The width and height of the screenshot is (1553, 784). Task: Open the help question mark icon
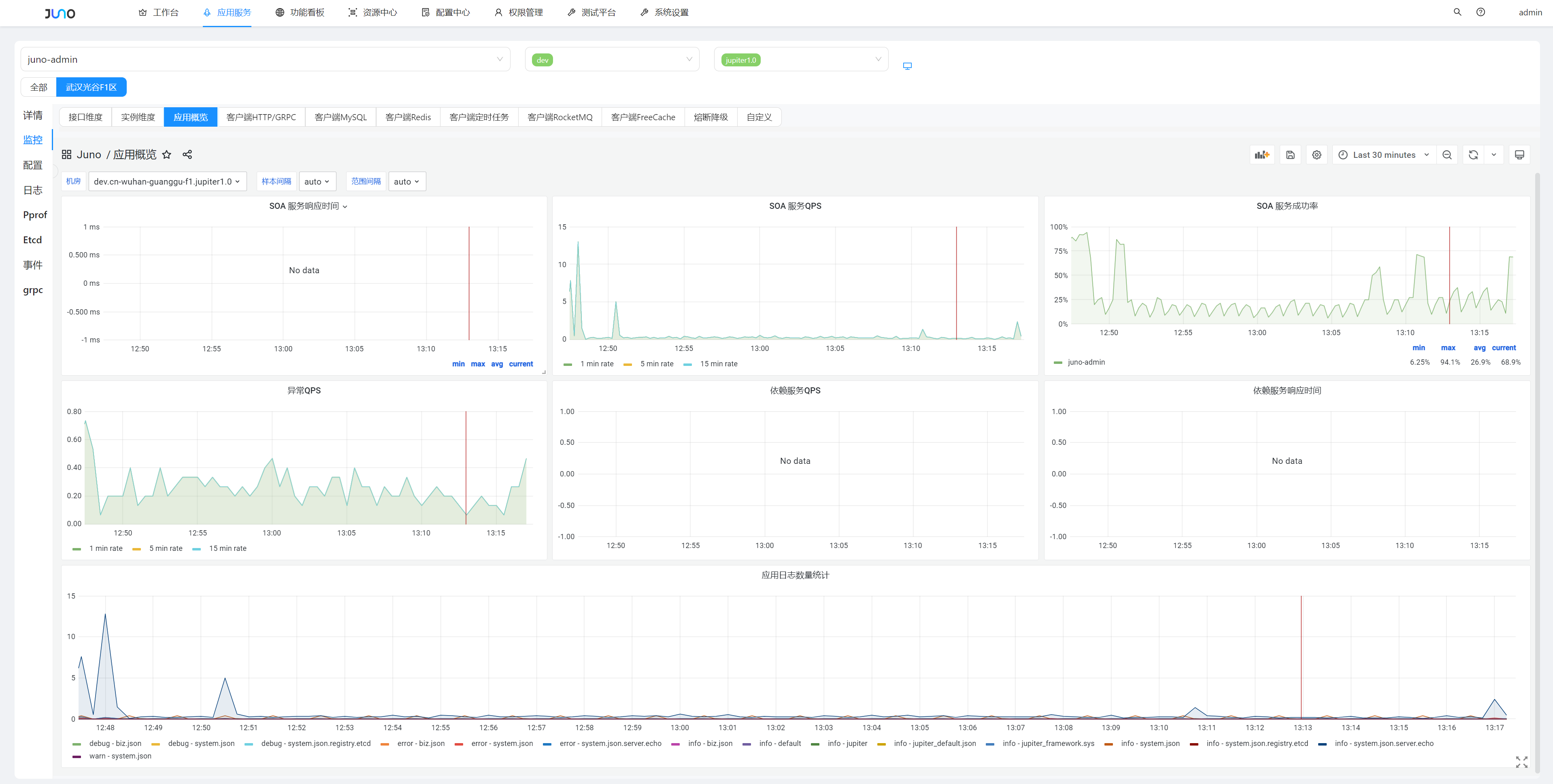coord(1481,12)
